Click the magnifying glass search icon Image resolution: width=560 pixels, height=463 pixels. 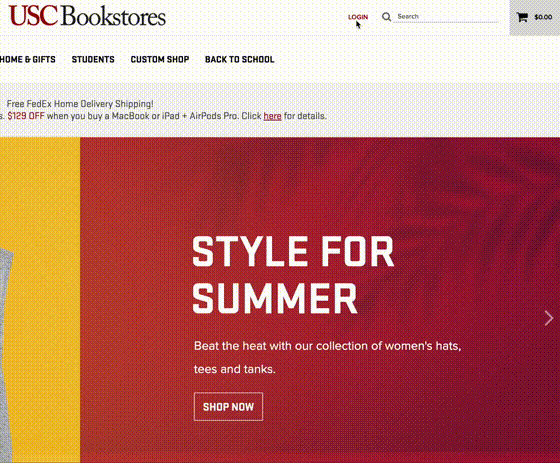[386, 17]
